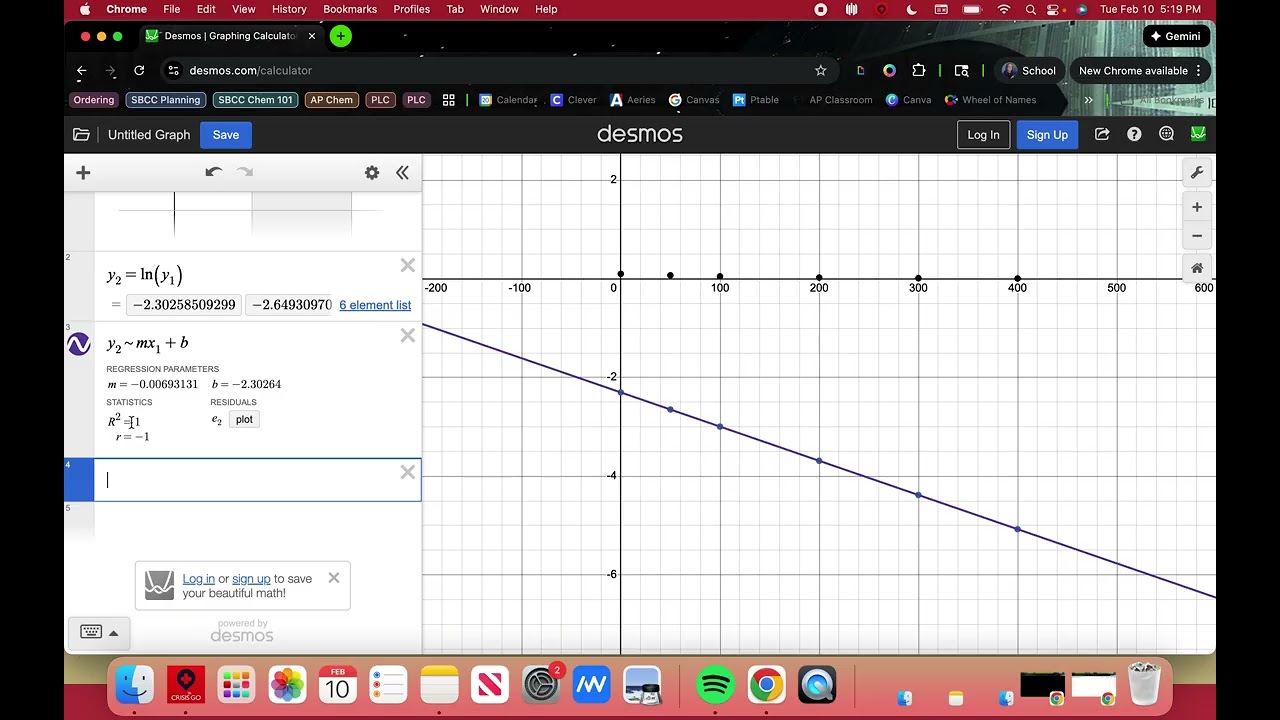This screenshot has height=720, width=1280.
Task: Open the Wheel of Names bookmark
Action: 991,100
